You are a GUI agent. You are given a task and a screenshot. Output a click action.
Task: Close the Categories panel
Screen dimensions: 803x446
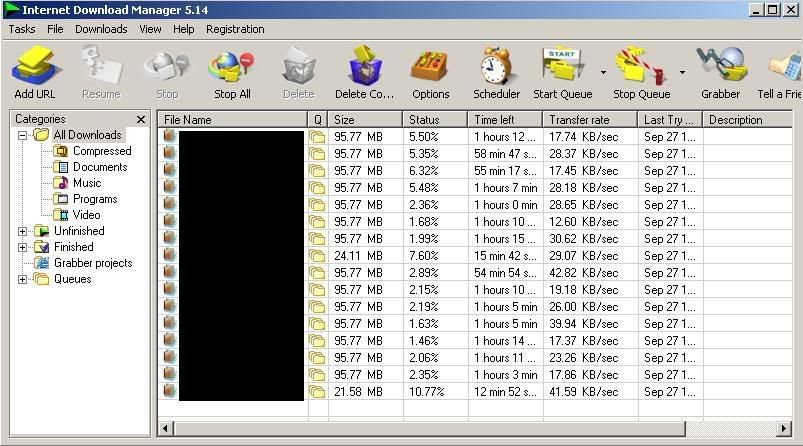(x=141, y=120)
